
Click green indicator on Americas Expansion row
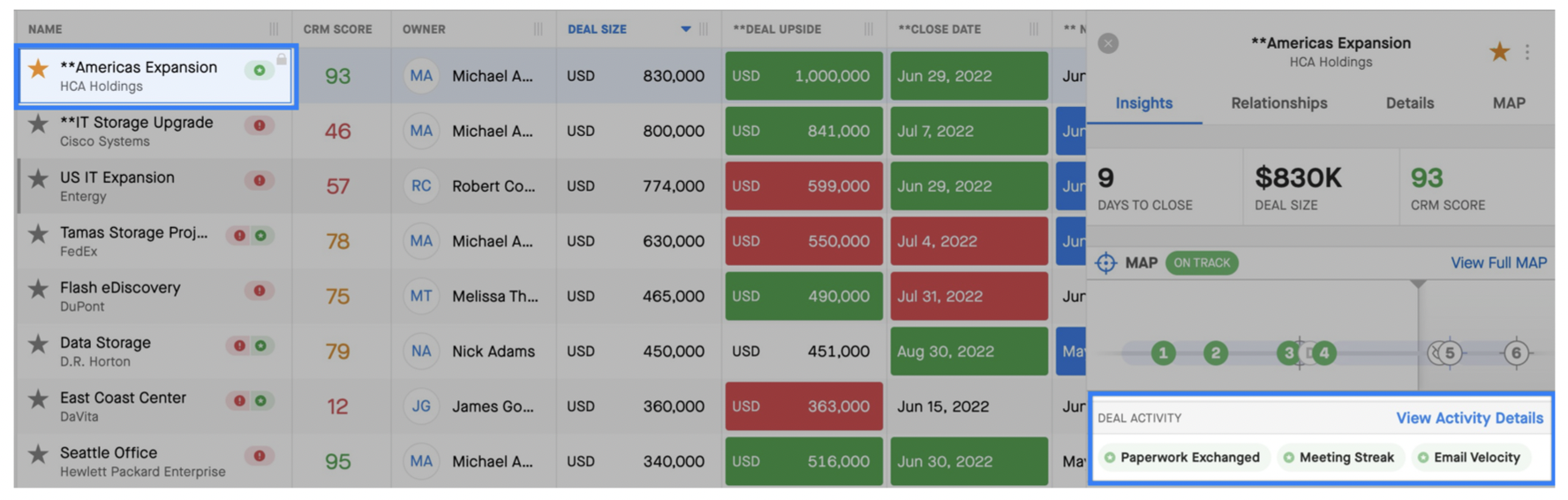coord(259,71)
